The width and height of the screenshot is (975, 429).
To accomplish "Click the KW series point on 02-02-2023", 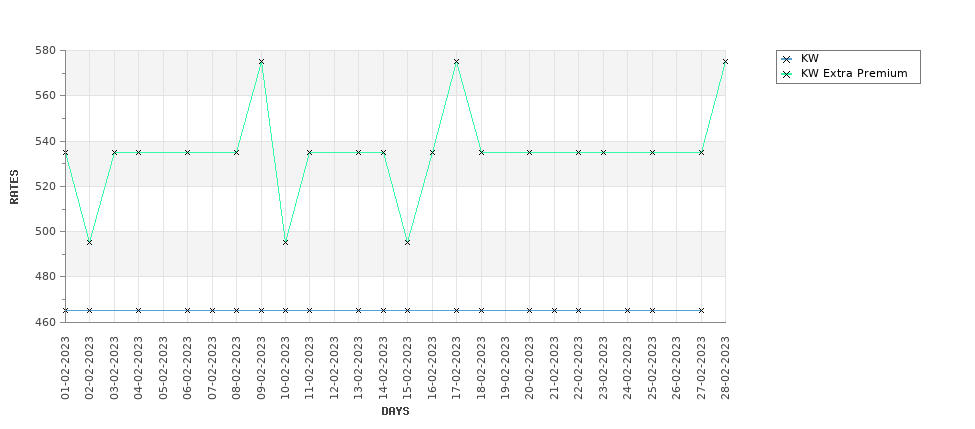I will tap(90, 310).
